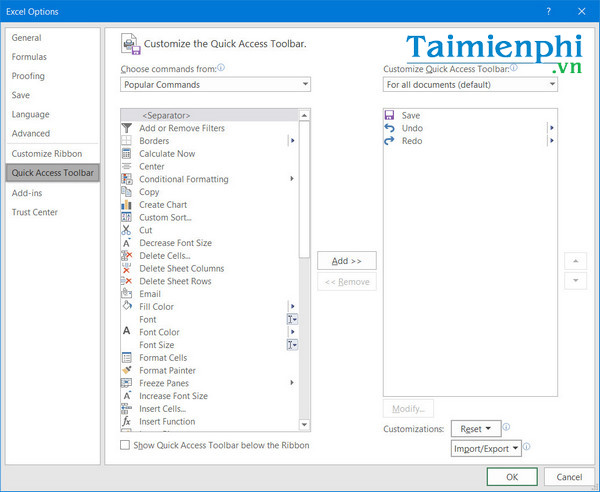The image size is (600, 492).
Task: Select the Delete Sheet Rows icon
Action: pyautogui.click(x=127, y=281)
